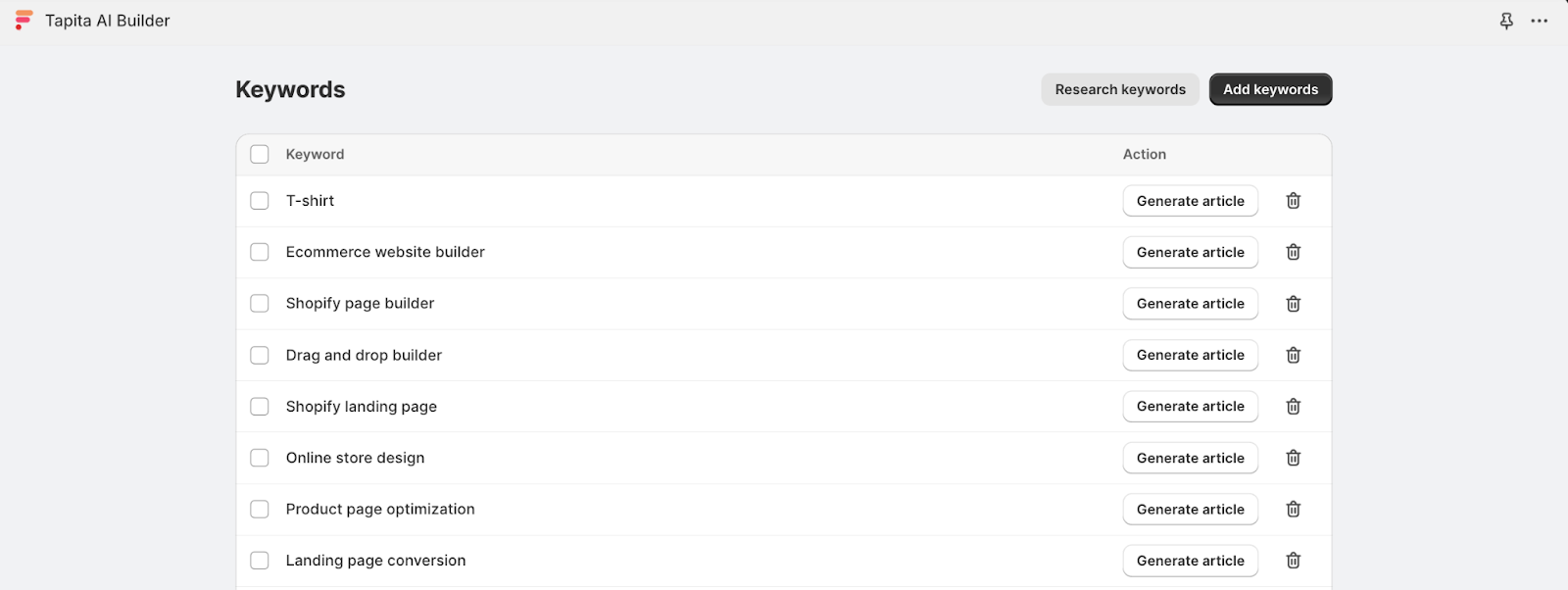Click the Tapita logo icon
This screenshot has height=590, width=1568.
24,21
